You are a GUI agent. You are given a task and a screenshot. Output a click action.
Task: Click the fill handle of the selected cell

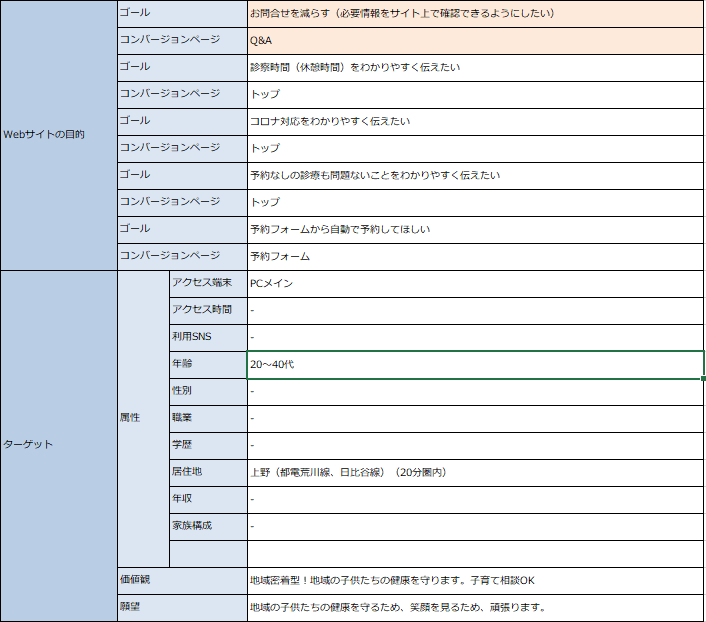point(703,378)
